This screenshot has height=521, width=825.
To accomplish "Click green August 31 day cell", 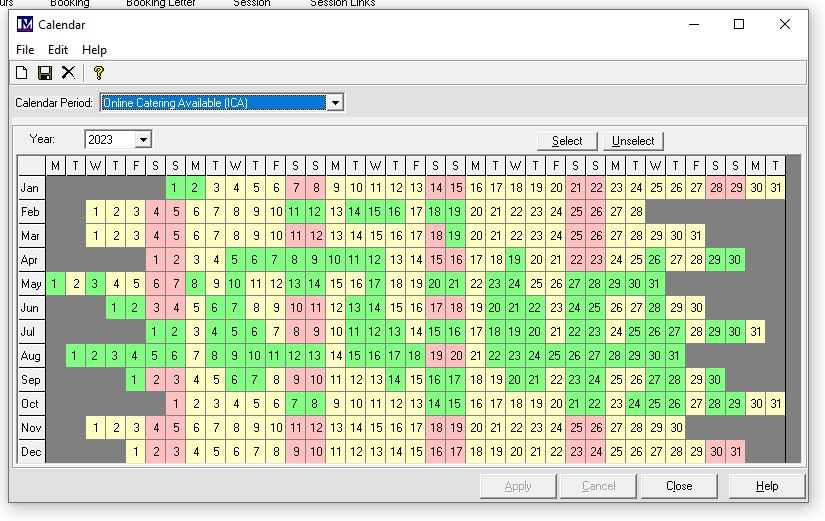I will (675, 356).
